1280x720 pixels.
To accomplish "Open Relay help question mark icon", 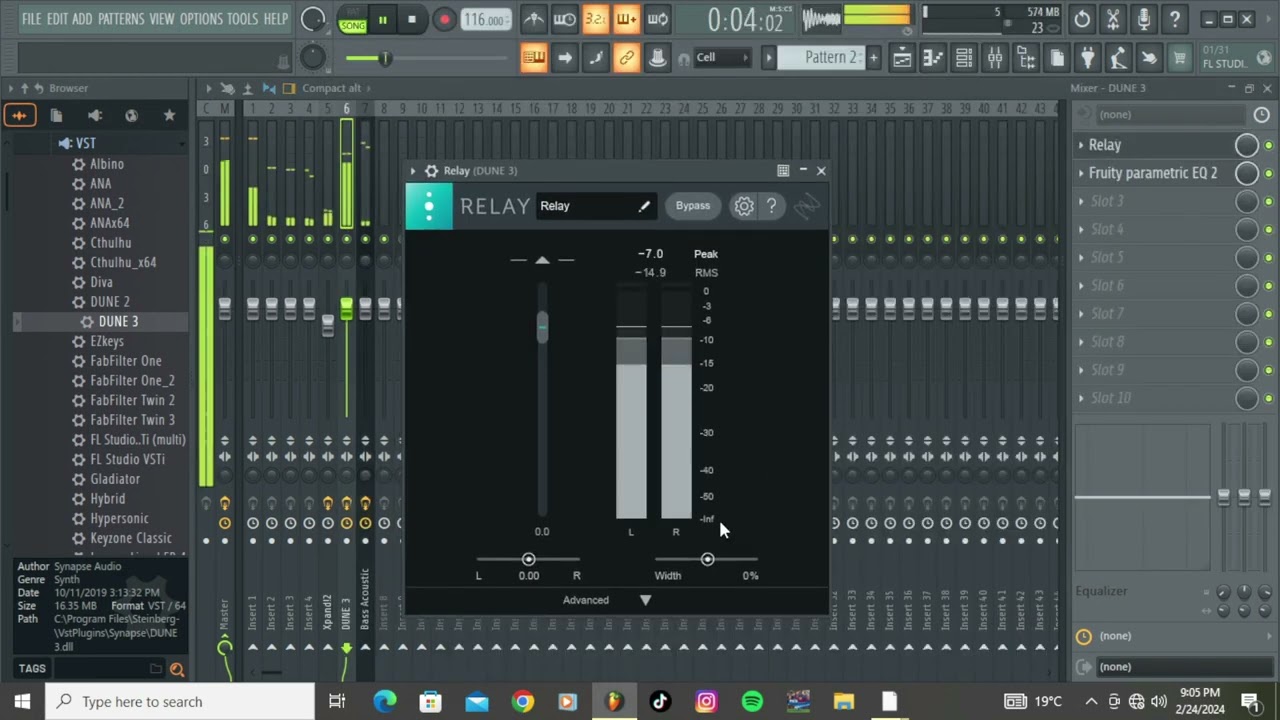I will click(771, 206).
